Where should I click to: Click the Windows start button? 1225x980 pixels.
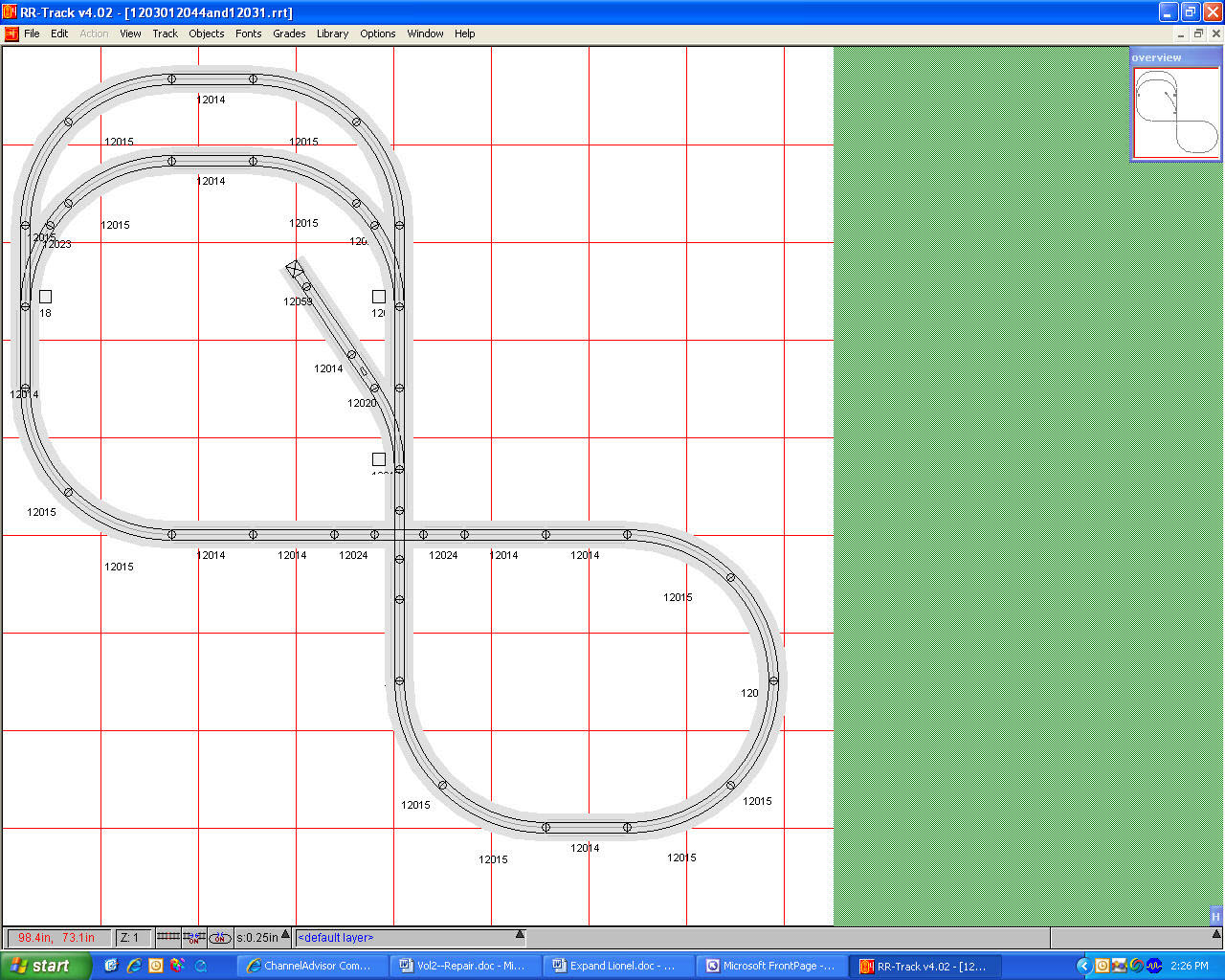click(x=46, y=966)
